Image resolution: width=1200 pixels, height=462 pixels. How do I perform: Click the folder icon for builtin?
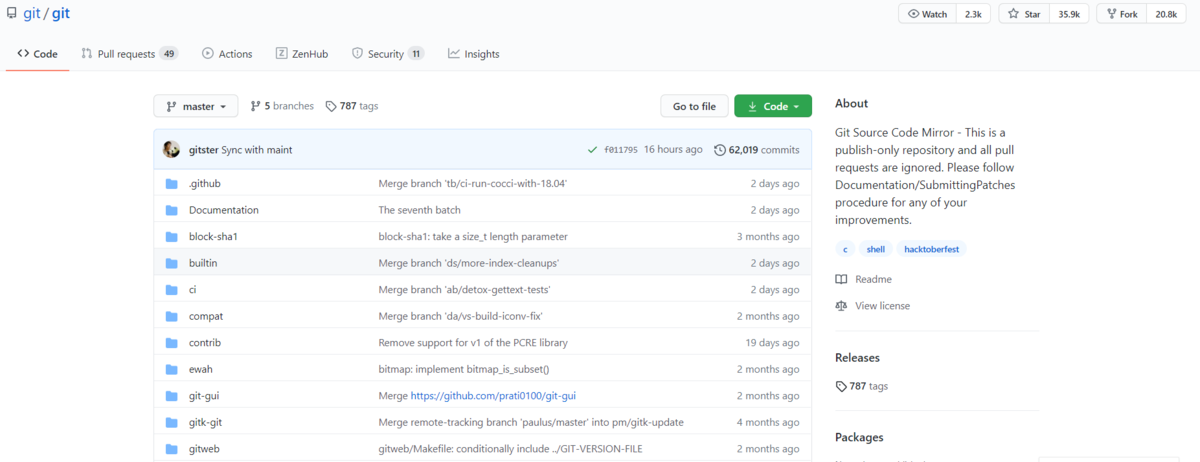pos(171,263)
